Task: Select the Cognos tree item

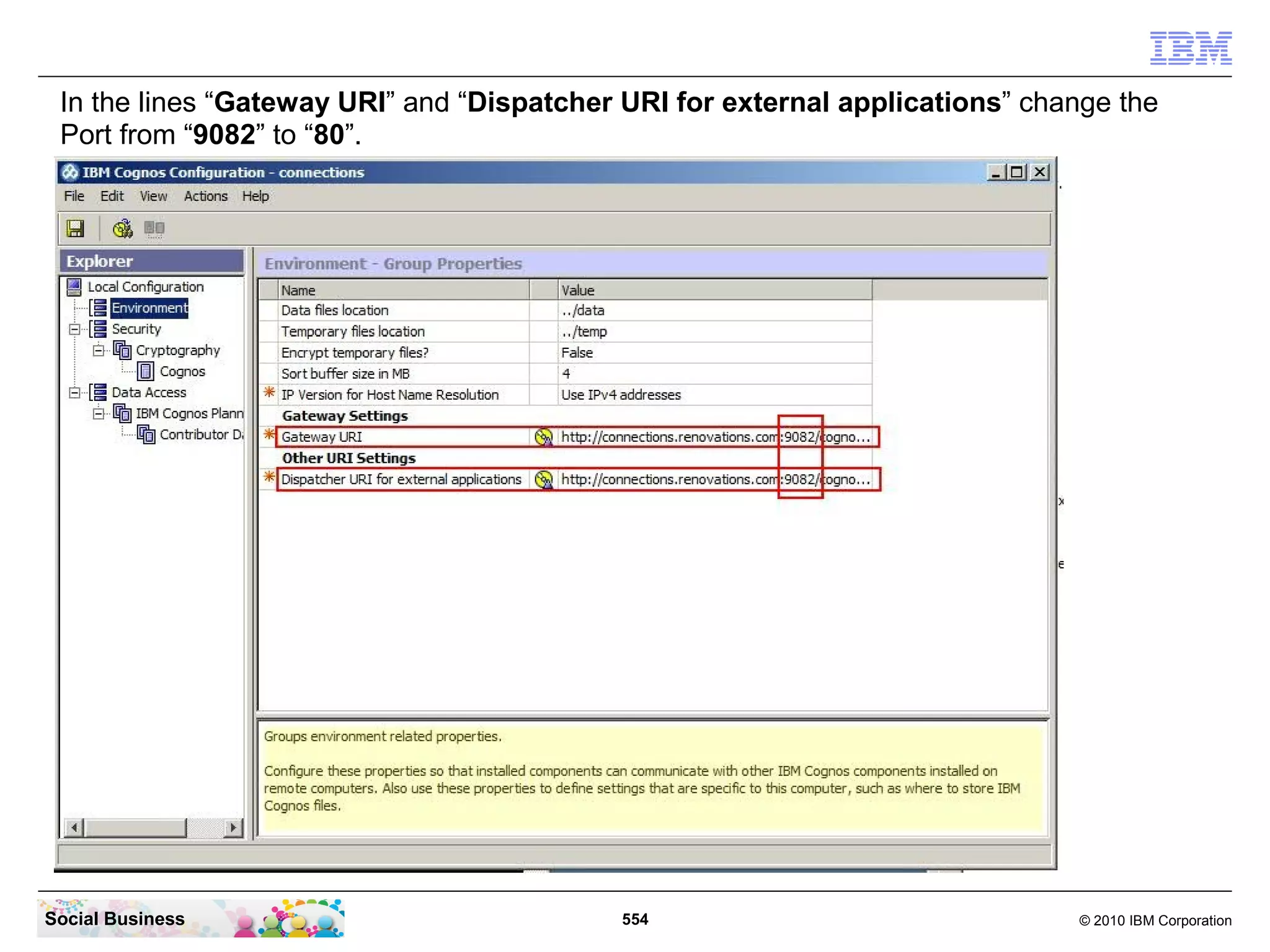Action: [182, 371]
